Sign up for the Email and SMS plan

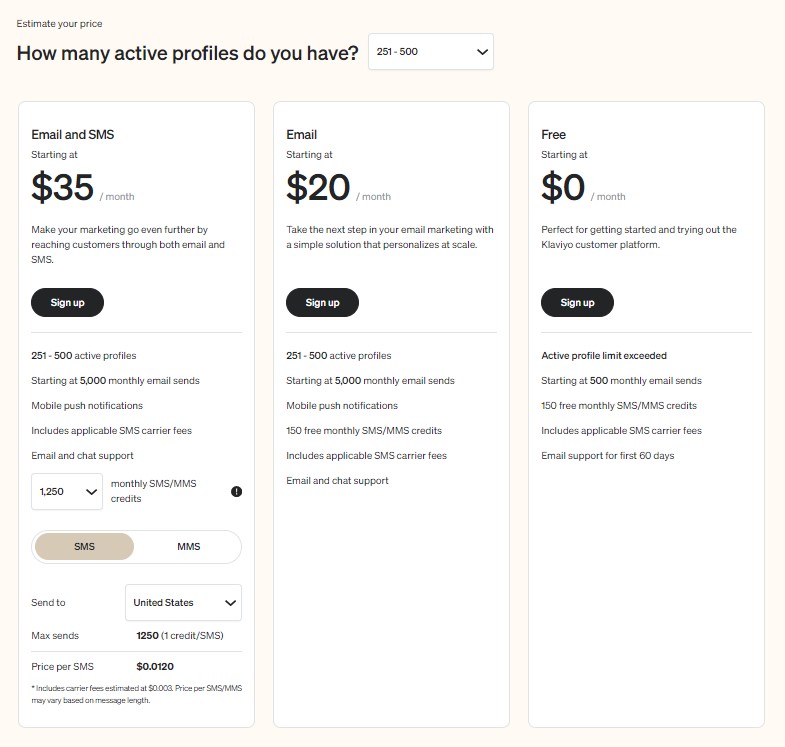[68, 302]
